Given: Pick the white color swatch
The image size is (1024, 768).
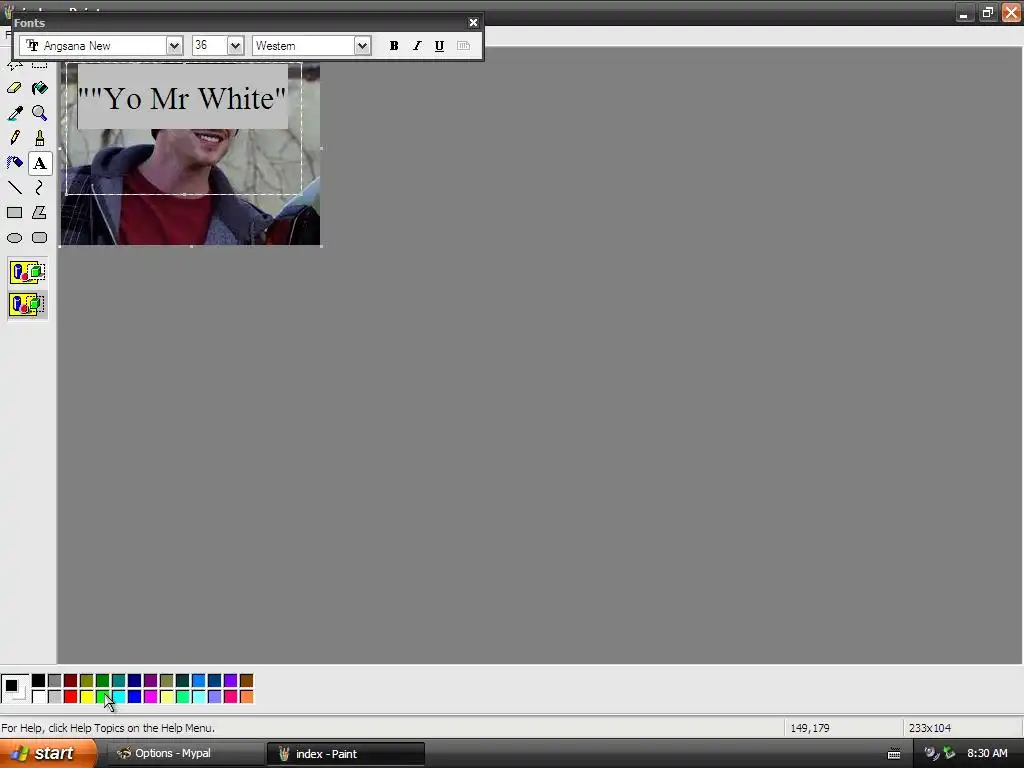Looking at the screenshot, I should (39, 697).
